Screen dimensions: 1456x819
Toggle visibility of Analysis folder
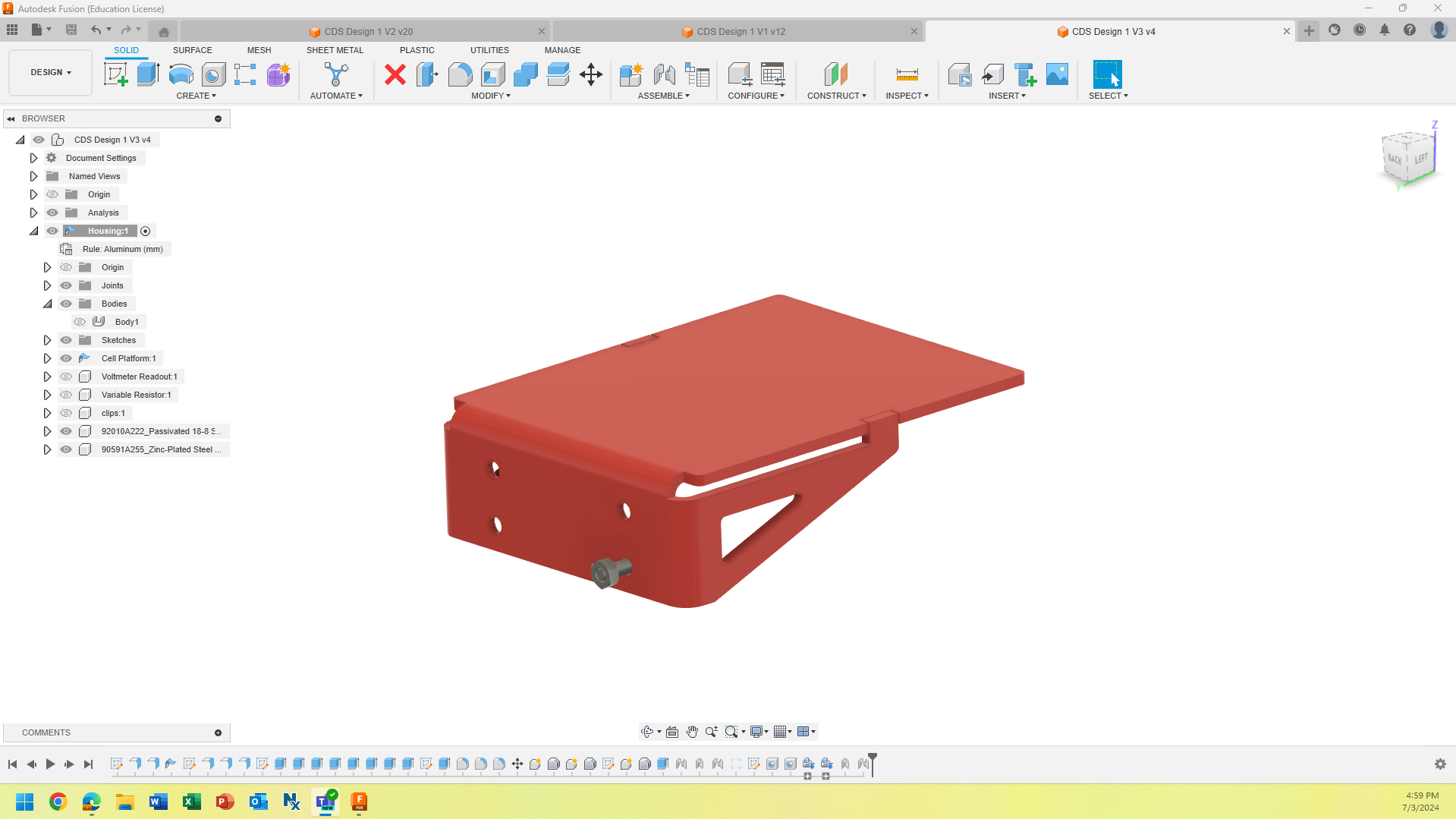pyautogui.click(x=52, y=213)
